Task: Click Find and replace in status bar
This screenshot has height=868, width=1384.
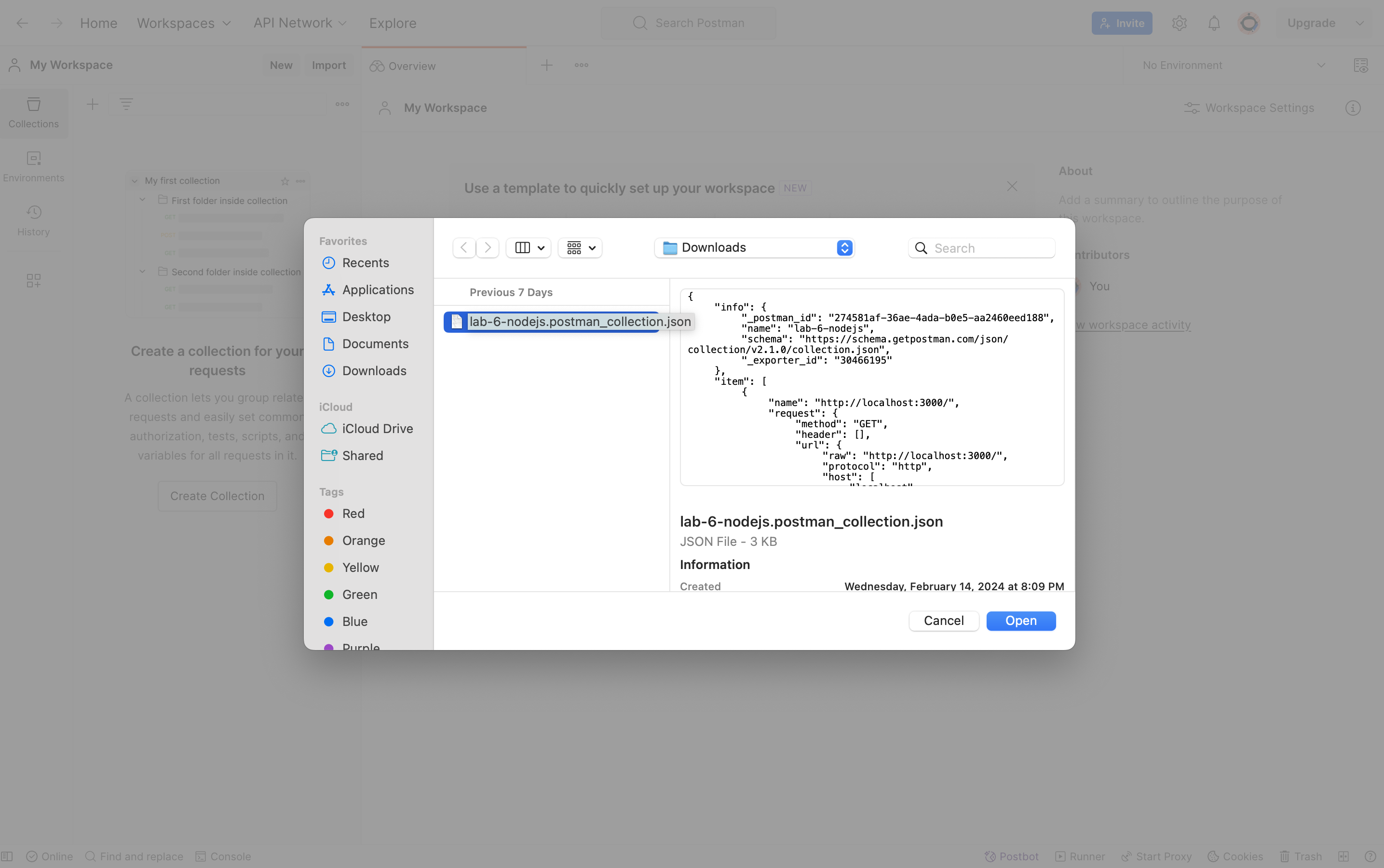Action: (x=134, y=856)
